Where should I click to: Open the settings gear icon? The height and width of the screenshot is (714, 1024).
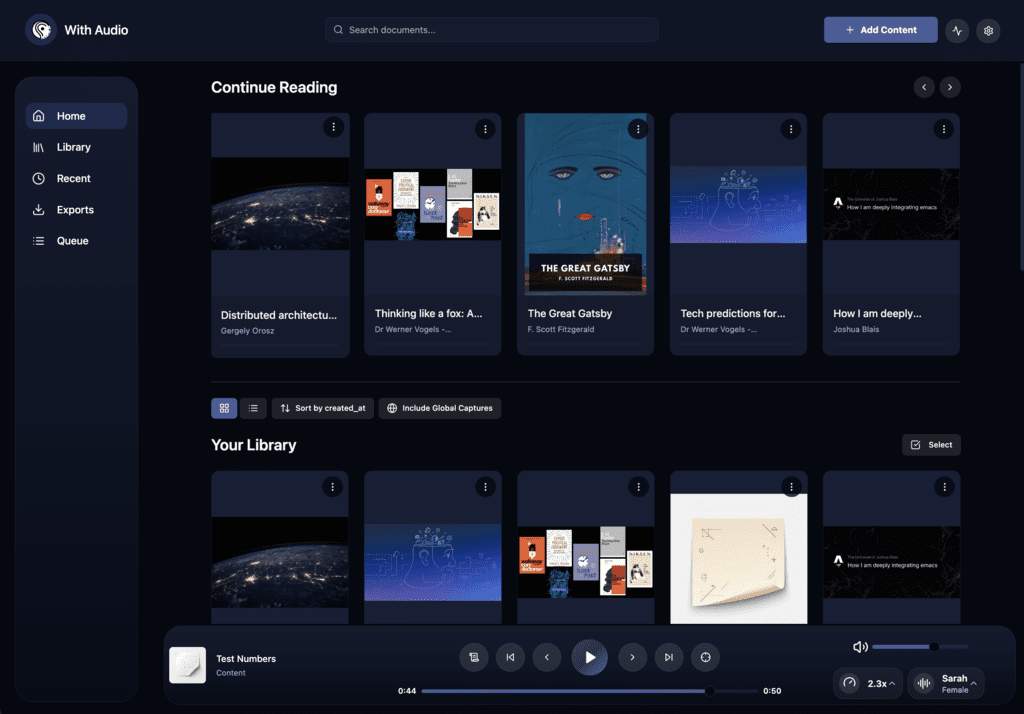point(988,30)
